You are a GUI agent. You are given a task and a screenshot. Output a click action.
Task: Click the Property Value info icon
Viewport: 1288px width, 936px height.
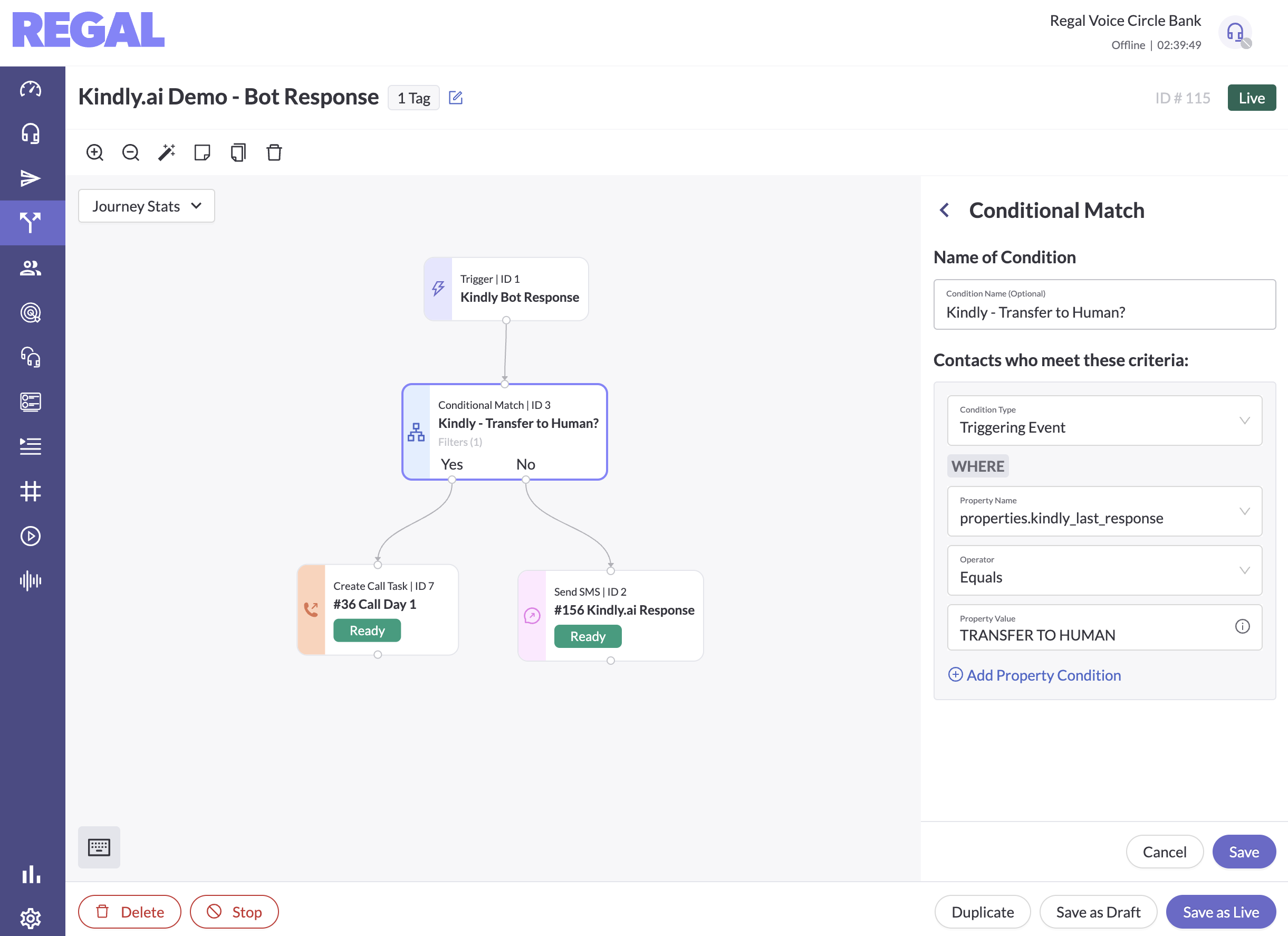coord(1242,626)
